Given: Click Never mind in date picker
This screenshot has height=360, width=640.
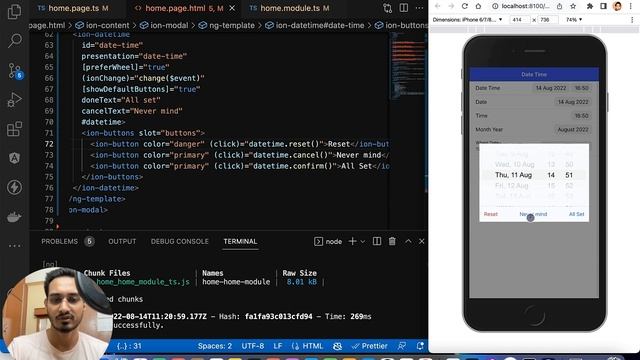Looking at the screenshot, I should (x=533, y=214).
